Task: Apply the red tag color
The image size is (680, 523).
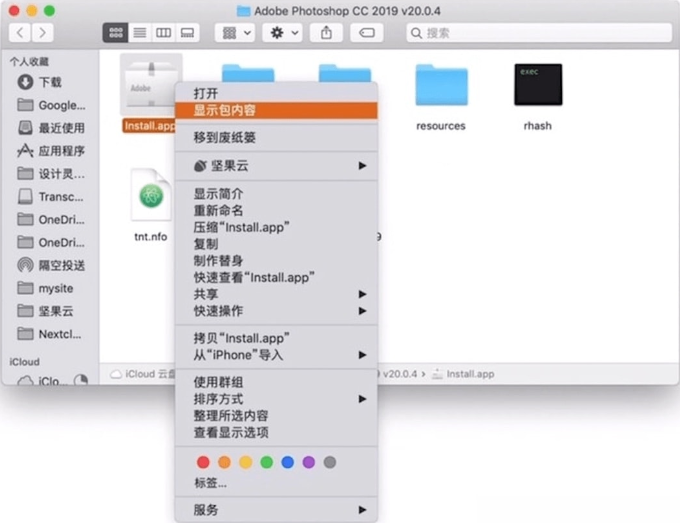Action: (x=203, y=462)
